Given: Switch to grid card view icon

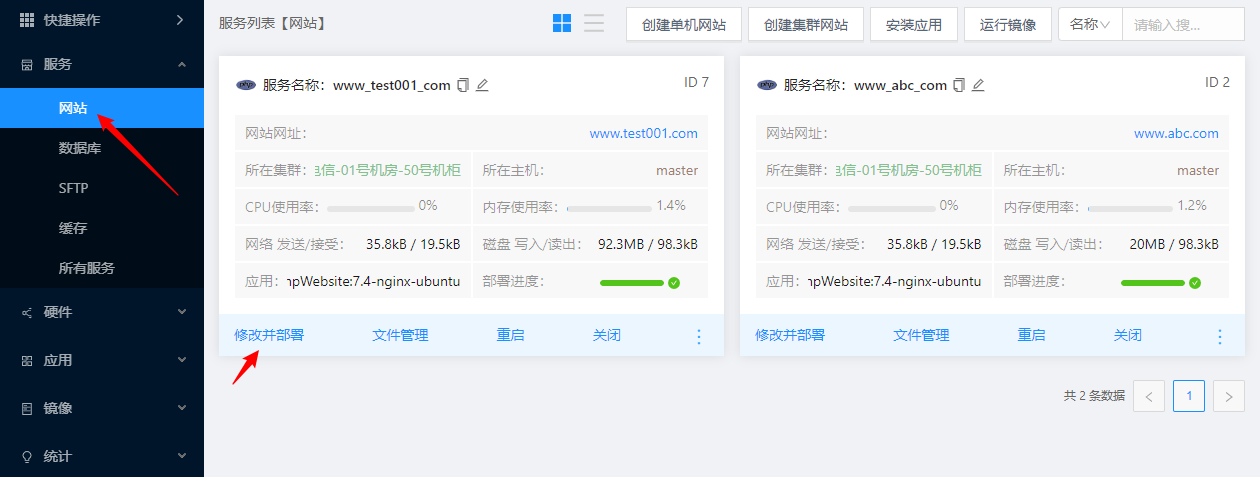Looking at the screenshot, I should (x=562, y=23).
